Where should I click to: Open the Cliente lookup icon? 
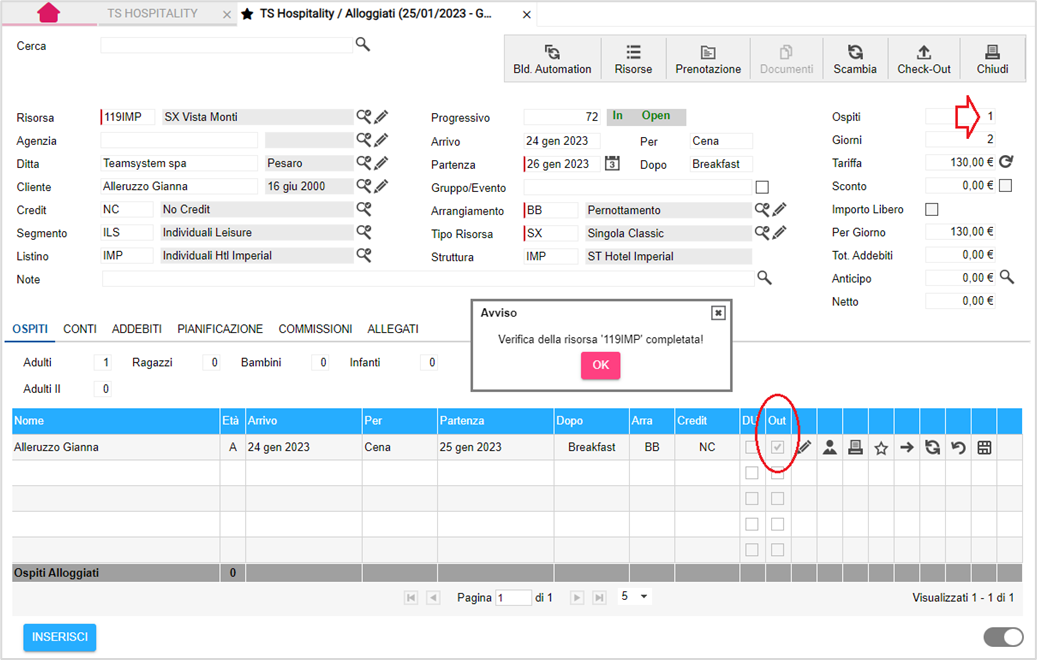click(x=364, y=186)
